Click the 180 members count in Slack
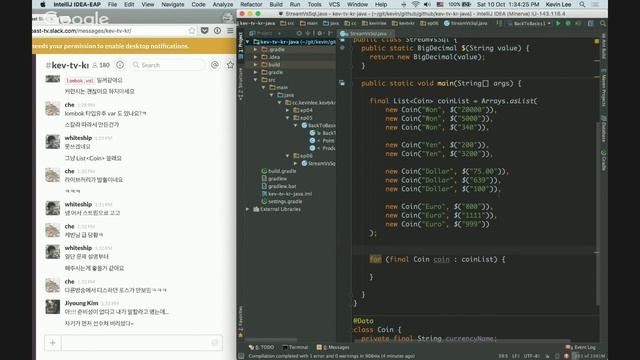This screenshot has height=360, width=640. tap(101, 65)
